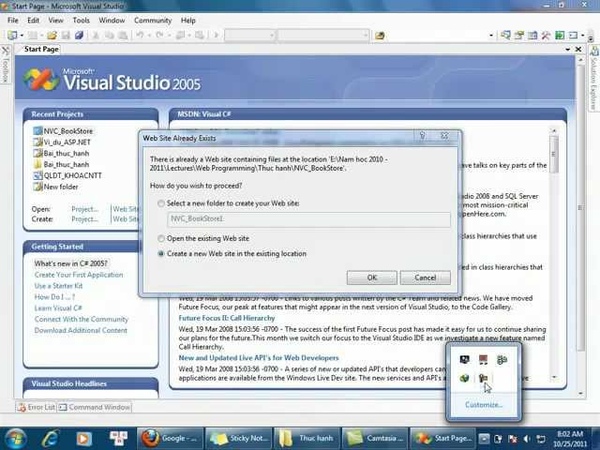Click the green Start Page toolbar icon
This screenshot has height=450, width=600.
[x=559, y=35]
